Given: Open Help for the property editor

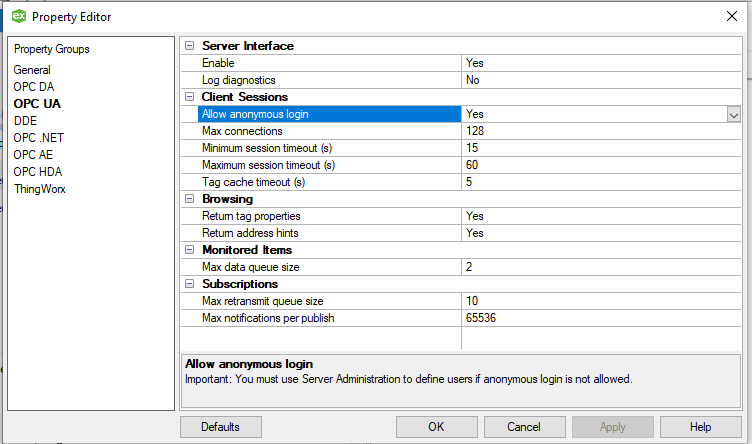Looking at the screenshot, I should coord(700,427).
